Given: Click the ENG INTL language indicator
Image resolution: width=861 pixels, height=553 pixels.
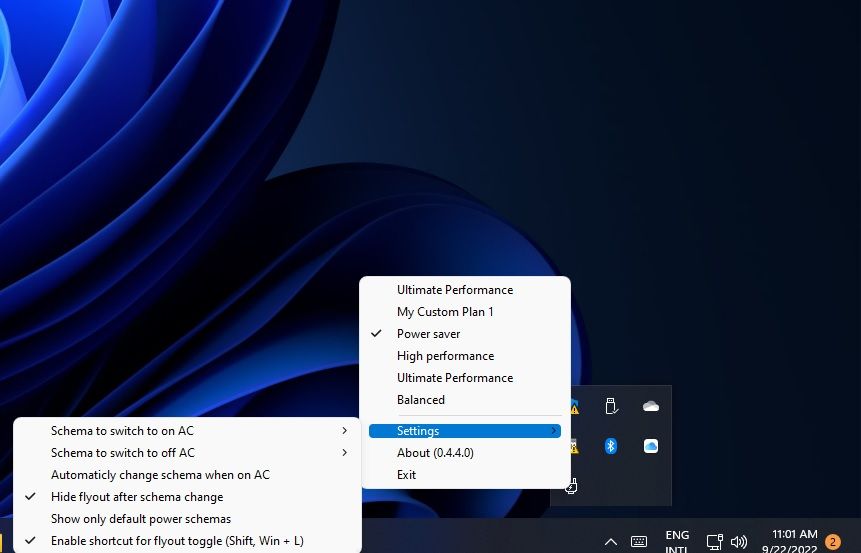Looking at the screenshot, I should tap(676, 541).
